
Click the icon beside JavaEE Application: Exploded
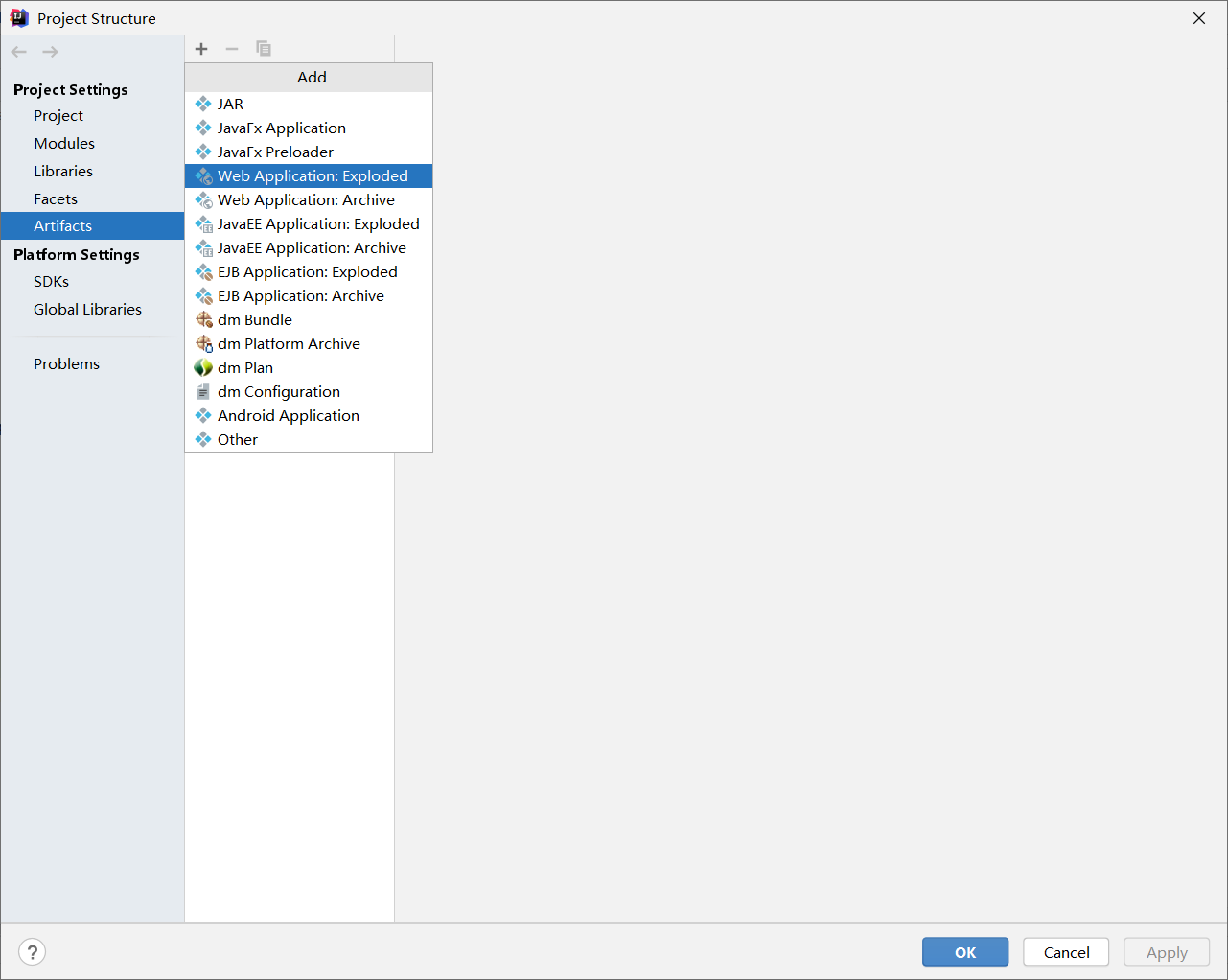point(204,224)
